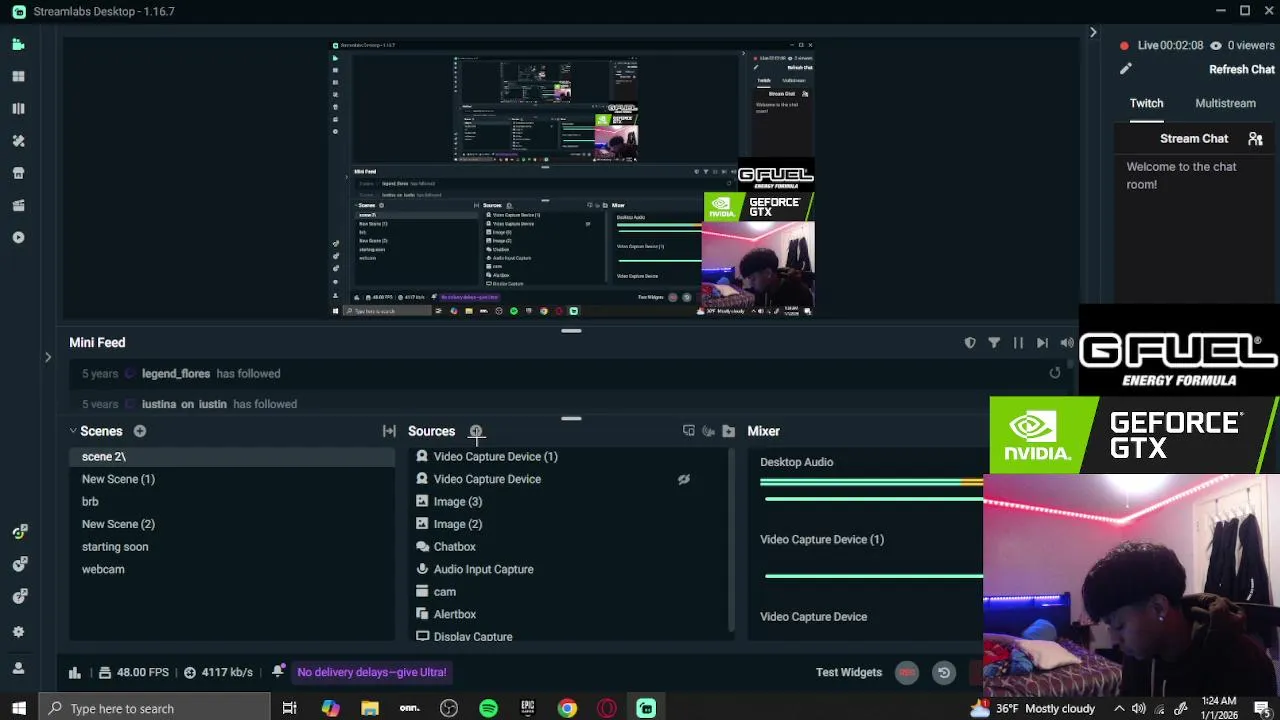Screen dimensions: 1280x720
Task: Open the Mini Feed filter funnel icon
Action: tap(994, 343)
